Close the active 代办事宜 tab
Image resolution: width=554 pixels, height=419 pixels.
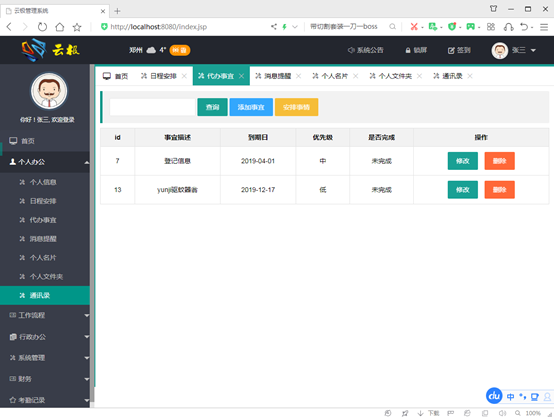[242, 76]
